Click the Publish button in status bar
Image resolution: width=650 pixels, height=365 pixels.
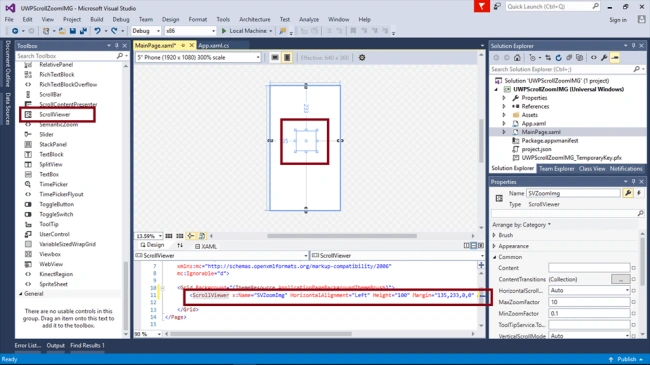[626, 359]
